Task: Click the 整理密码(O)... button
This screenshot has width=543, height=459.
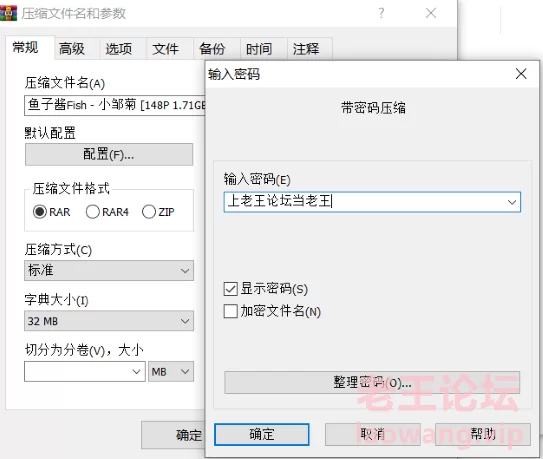Action: [x=372, y=382]
